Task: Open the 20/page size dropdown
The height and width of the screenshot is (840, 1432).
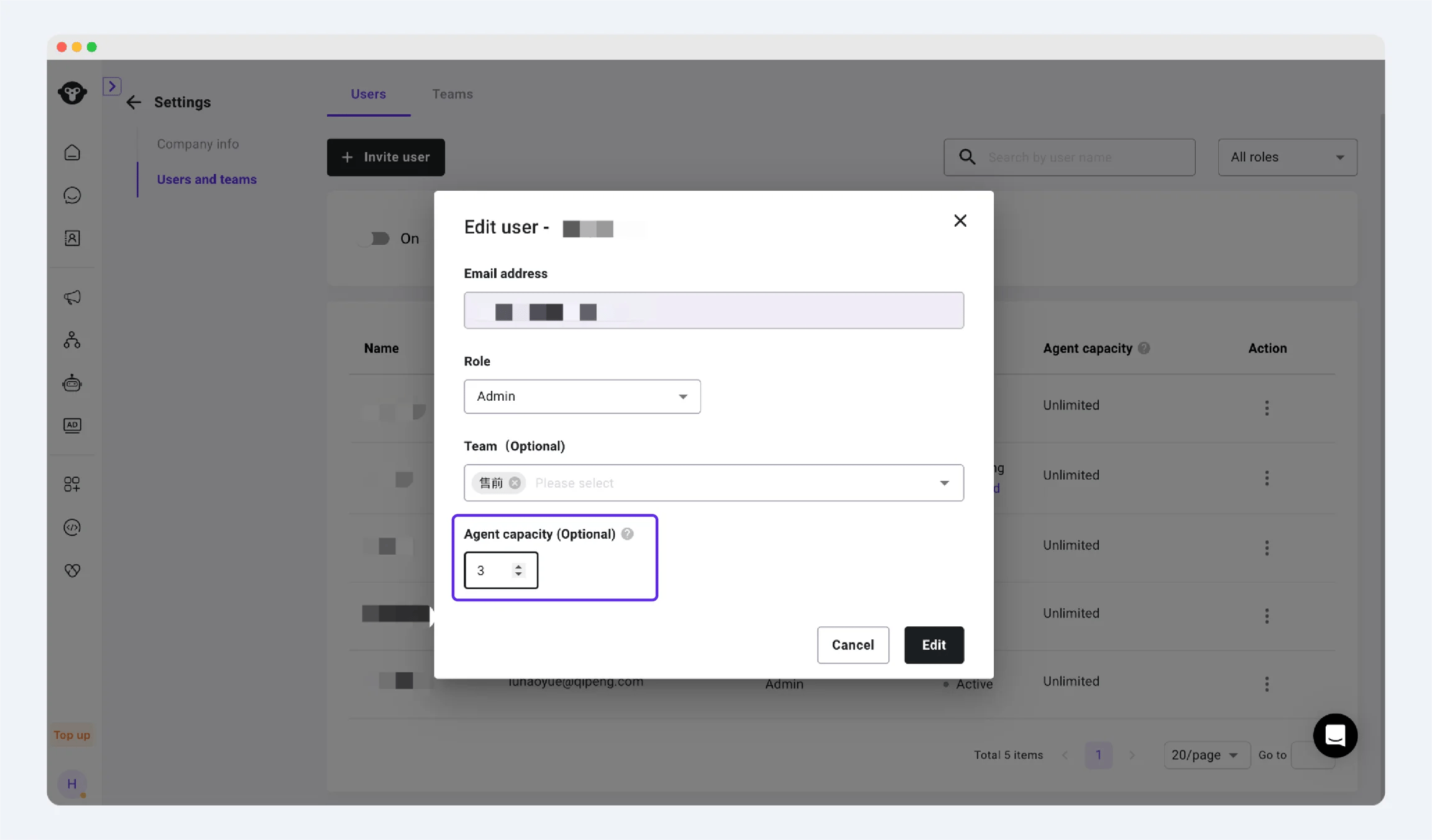Action: coord(1206,755)
